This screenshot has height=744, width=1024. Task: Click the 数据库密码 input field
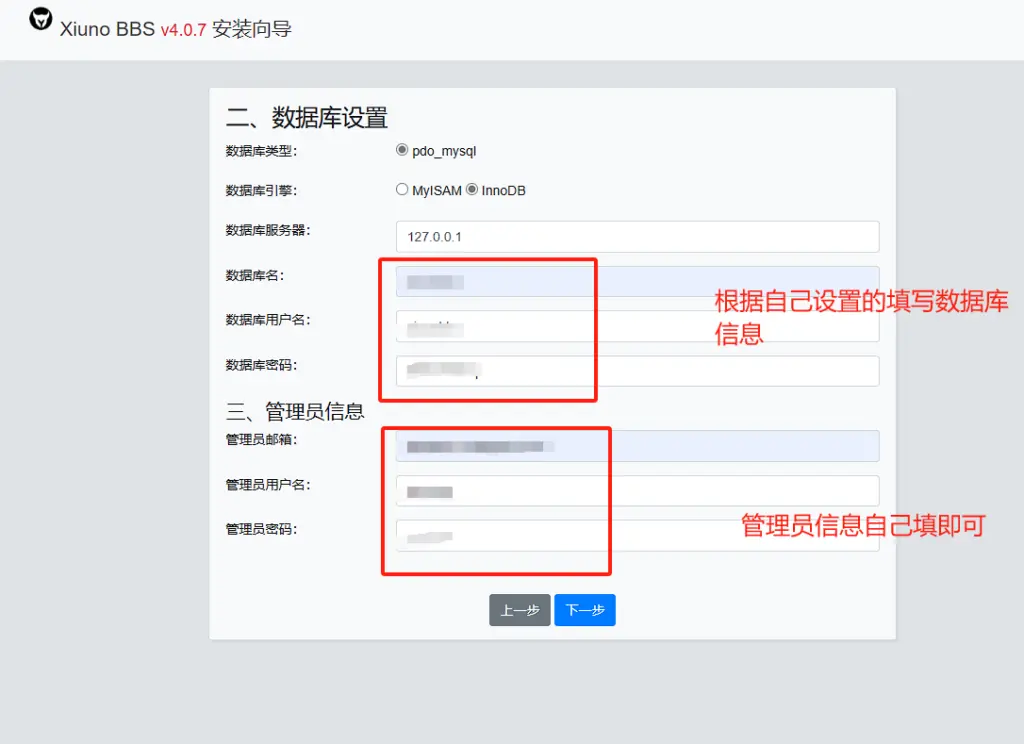(637, 371)
